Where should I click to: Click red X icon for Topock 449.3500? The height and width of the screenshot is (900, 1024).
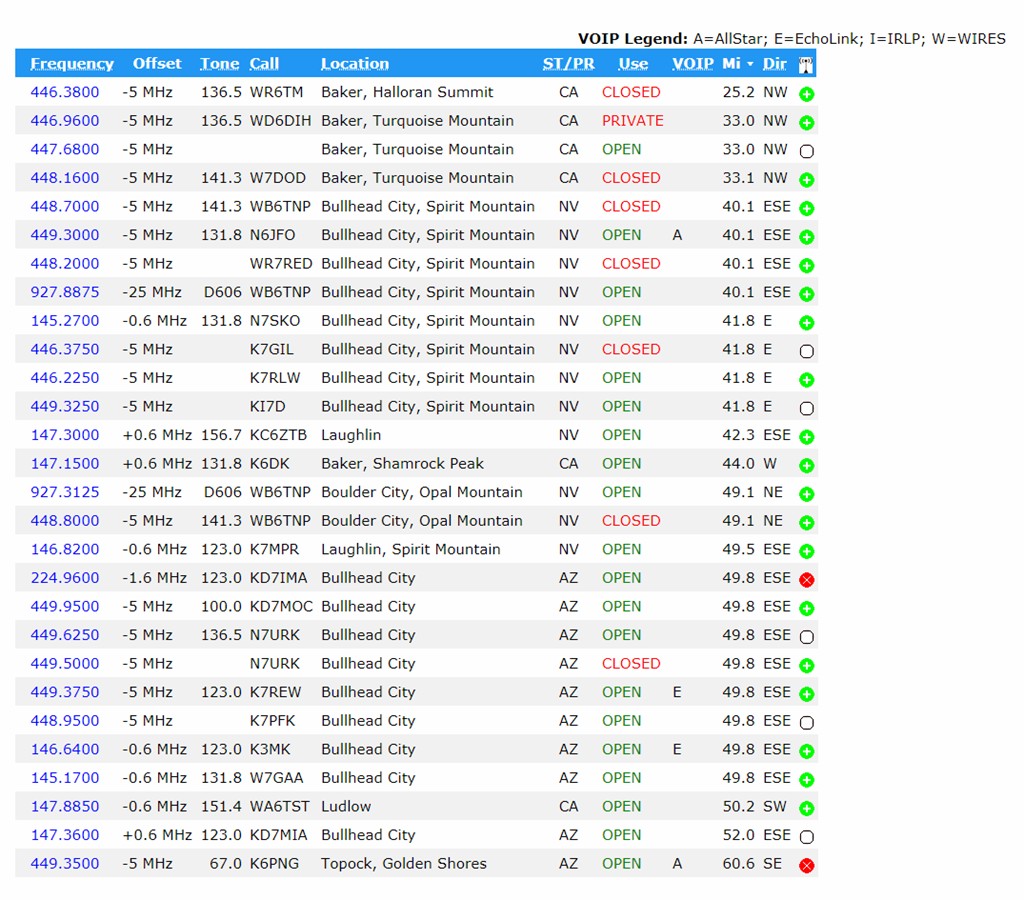tap(806, 865)
